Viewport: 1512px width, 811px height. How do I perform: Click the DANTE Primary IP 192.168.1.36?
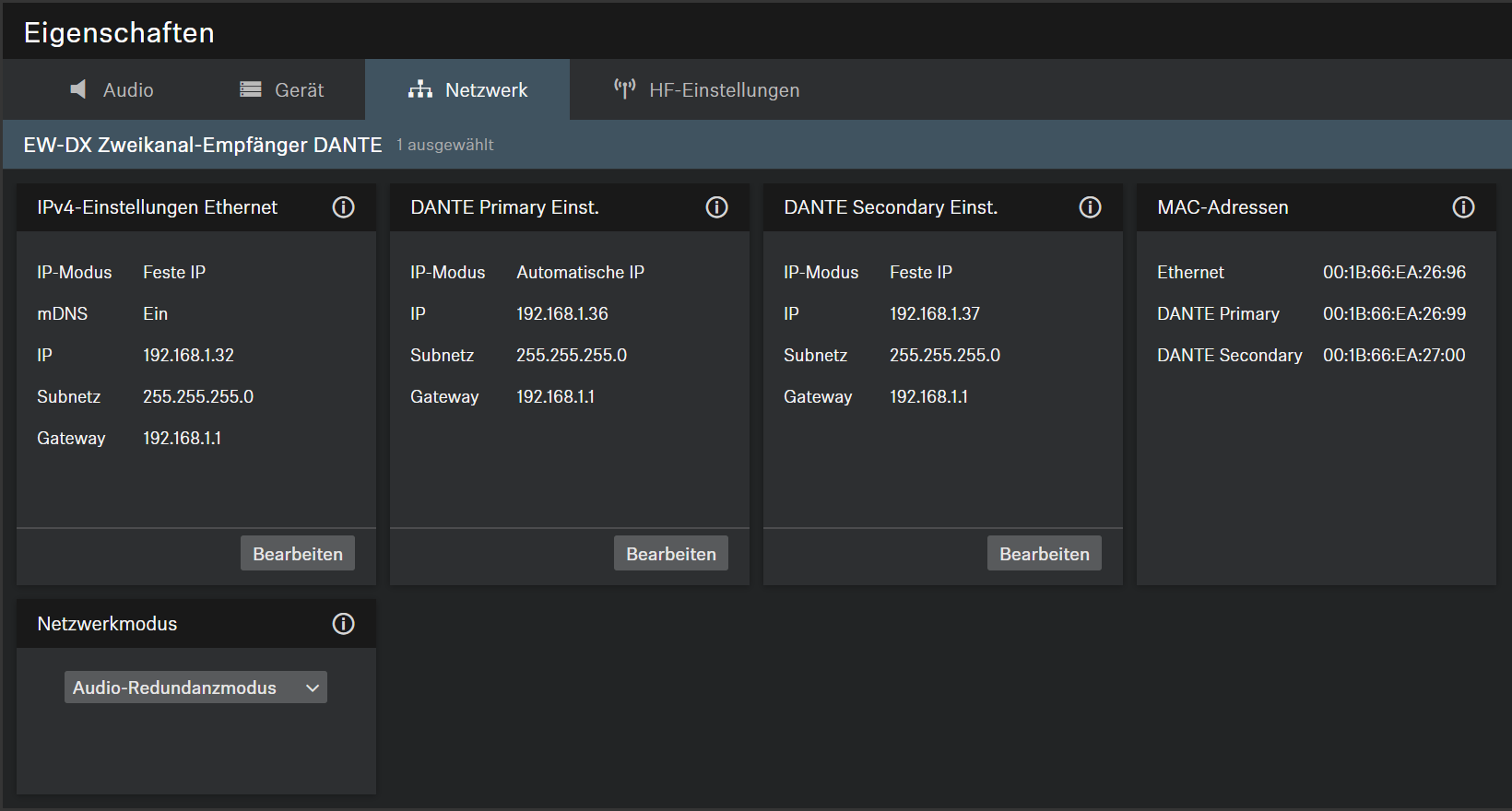coord(561,314)
